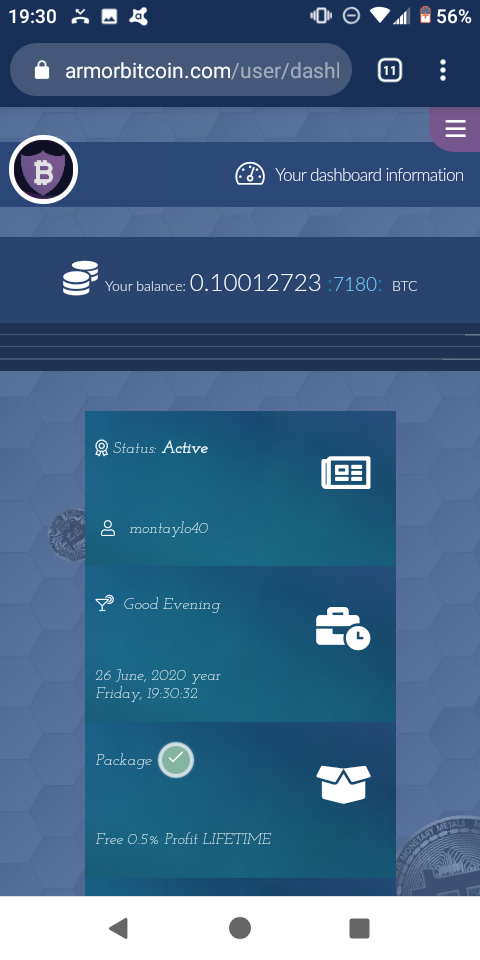
Task: Open the Chrome three-dot overflow menu
Action: pyautogui.click(x=443, y=70)
